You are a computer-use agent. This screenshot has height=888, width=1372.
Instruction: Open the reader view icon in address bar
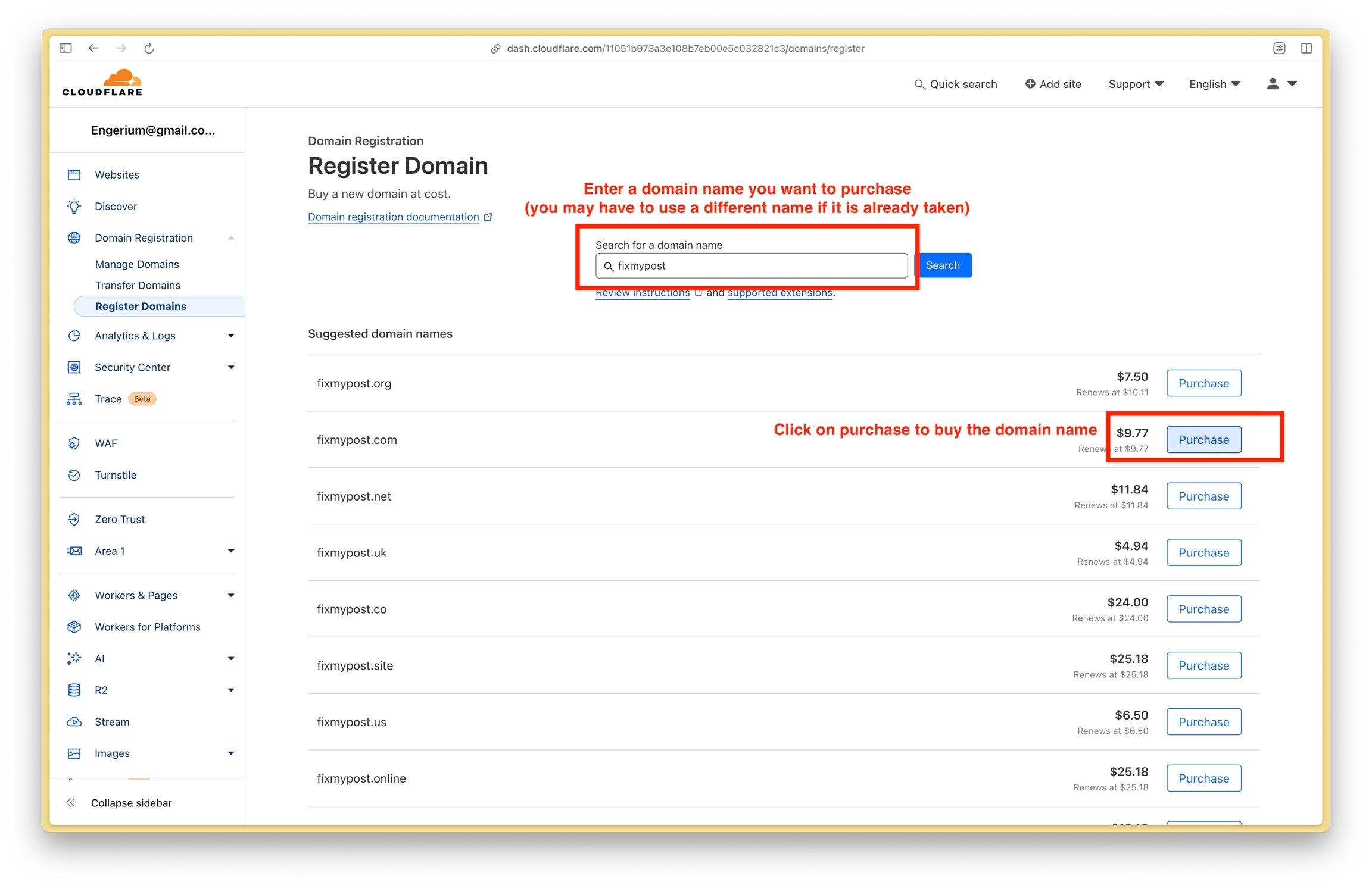pyautogui.click(x=1279, y=48)
